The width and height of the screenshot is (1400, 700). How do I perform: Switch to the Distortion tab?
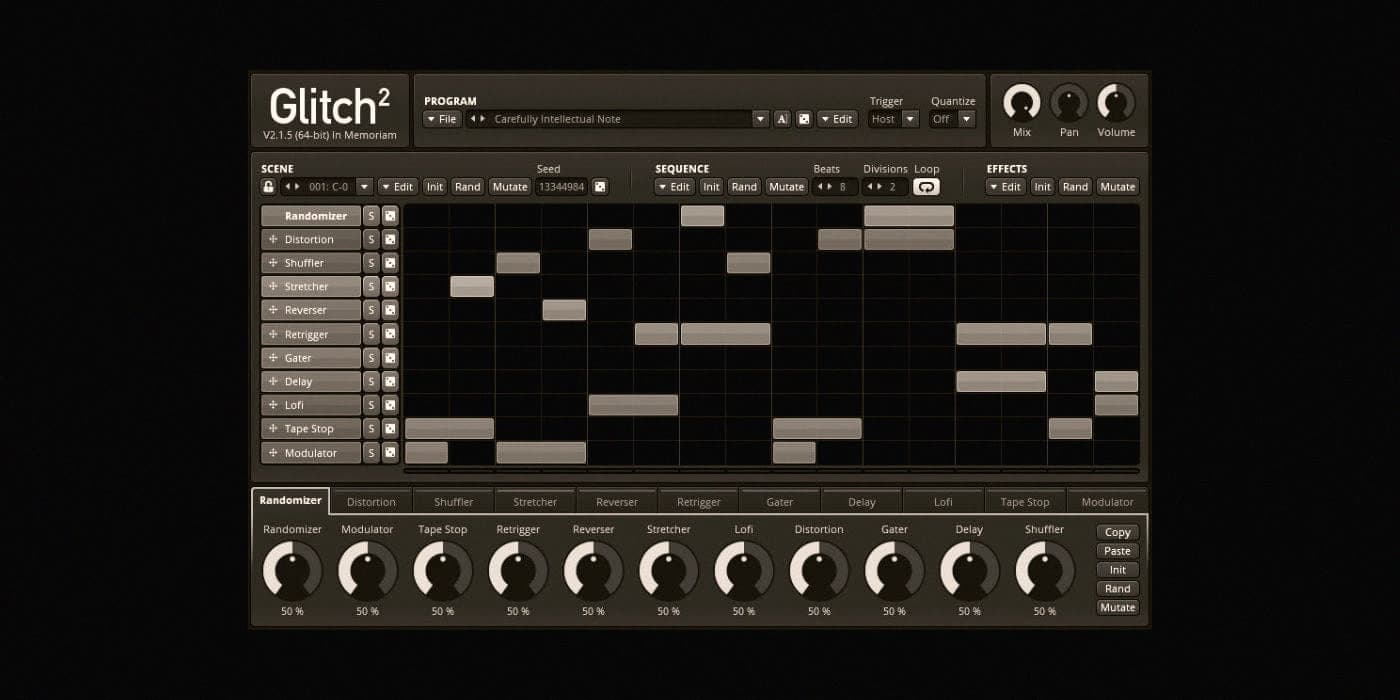click(x=371, y=502)
